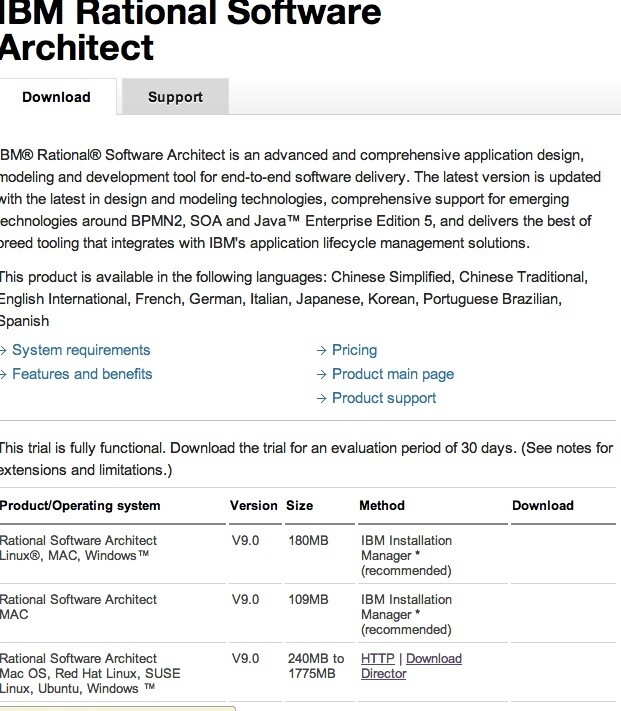
Task: Click V9.0 in the 109MB row
Action: 245,599
